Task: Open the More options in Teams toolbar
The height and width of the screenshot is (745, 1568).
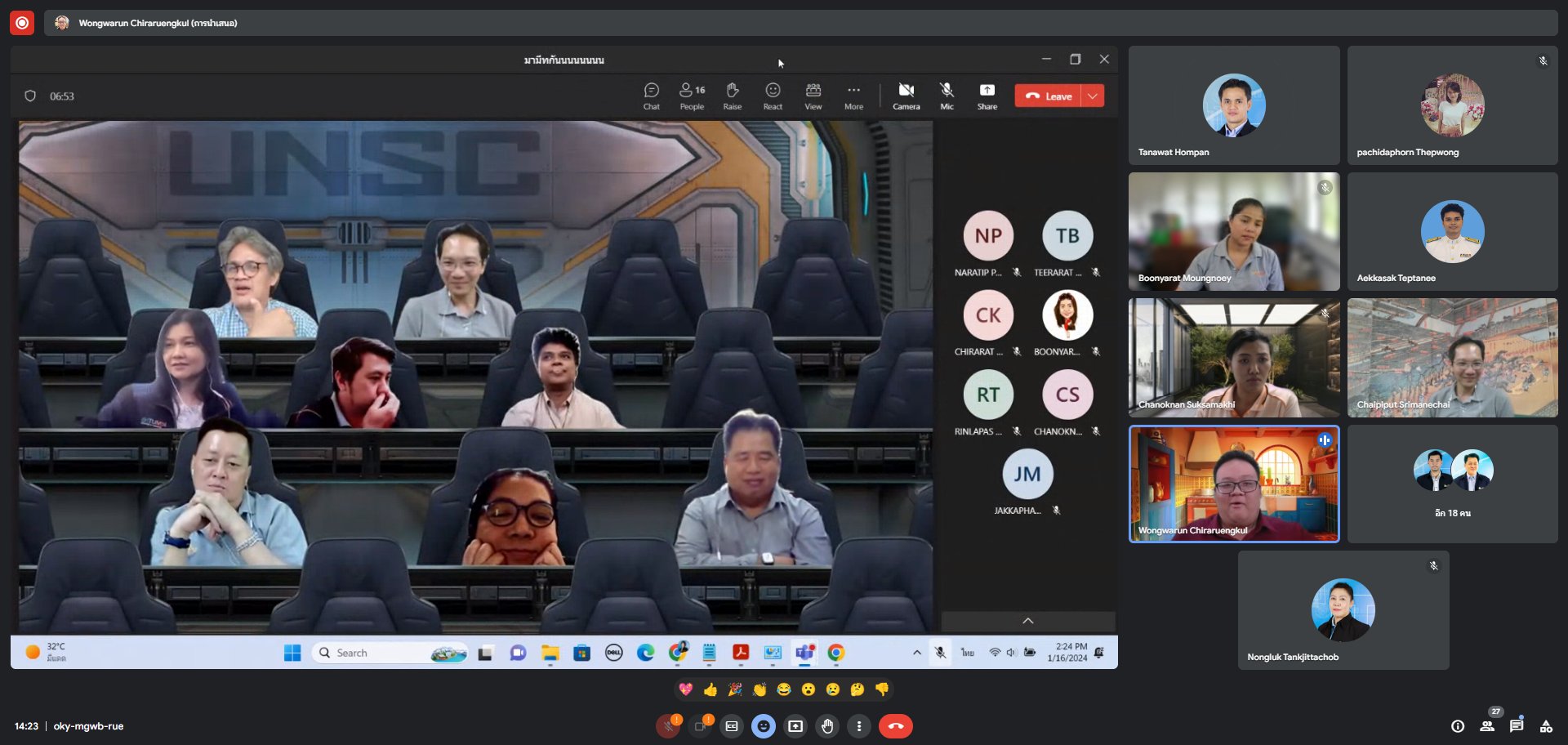Action: pyautogui.click(x=853, y=96)
